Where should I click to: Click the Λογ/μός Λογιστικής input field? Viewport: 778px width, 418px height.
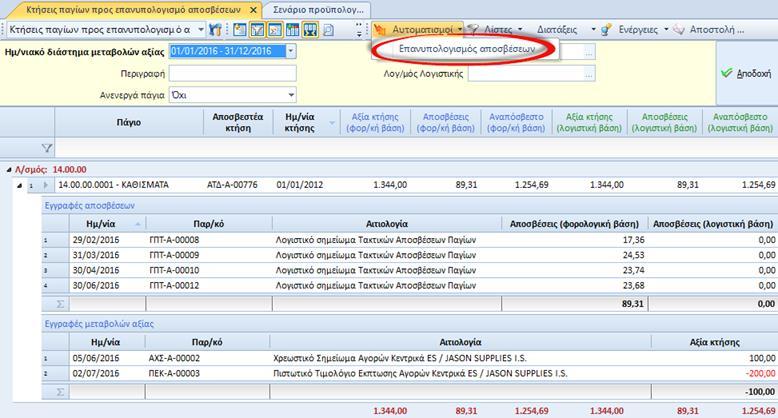coord(526,73)
